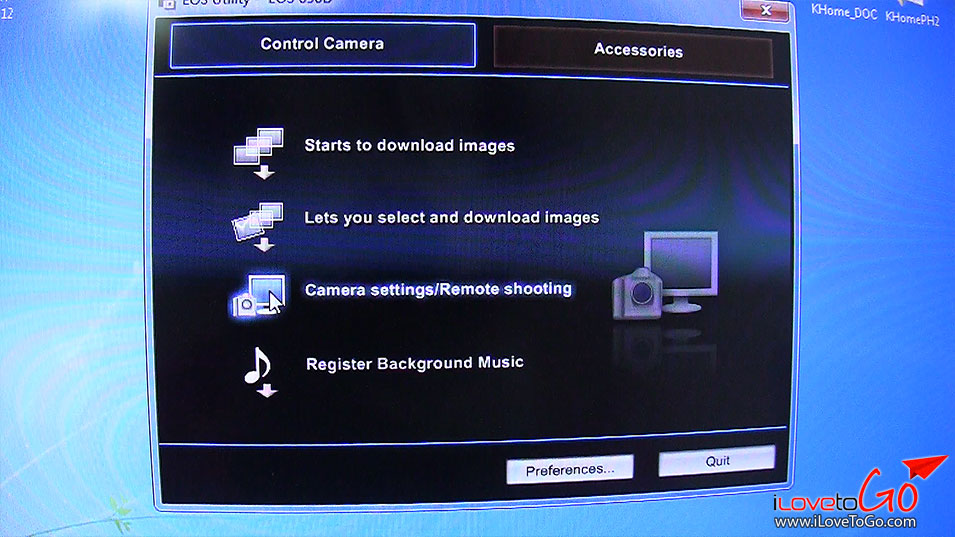The height and width of the screenshot is (537, 955).
Task: Quit the EOS Utility
Action: [717, 461]
